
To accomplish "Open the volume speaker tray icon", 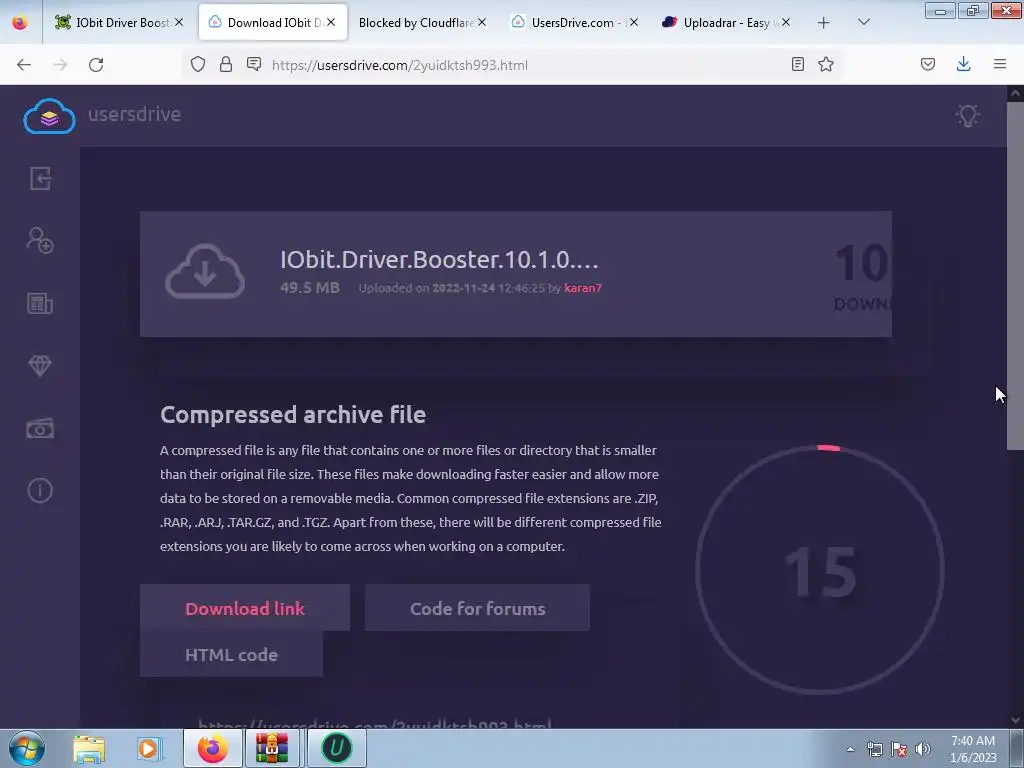I will pyautogui.click(x=923, y=749).
